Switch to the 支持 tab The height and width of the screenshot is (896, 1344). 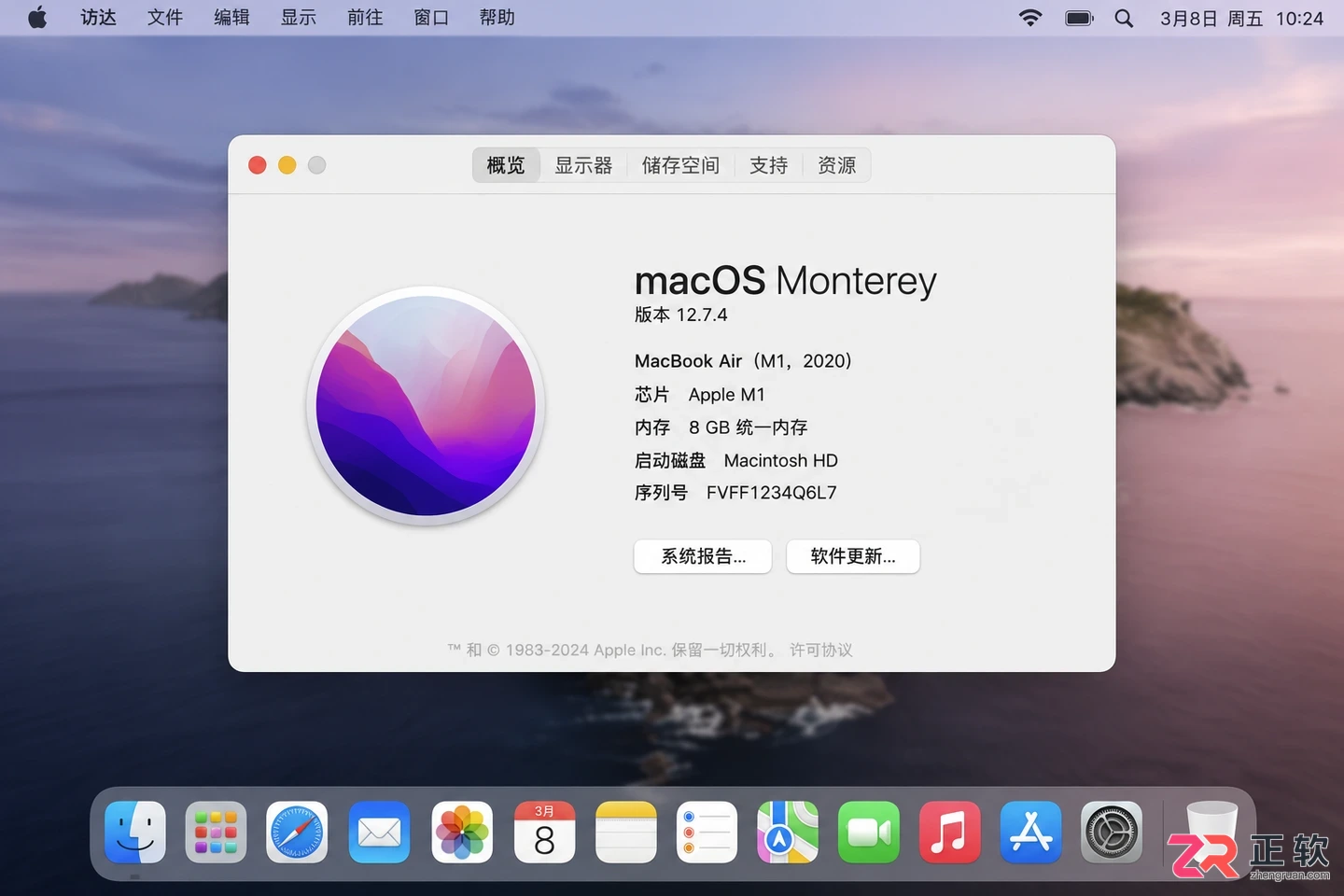tap(768, 165)
